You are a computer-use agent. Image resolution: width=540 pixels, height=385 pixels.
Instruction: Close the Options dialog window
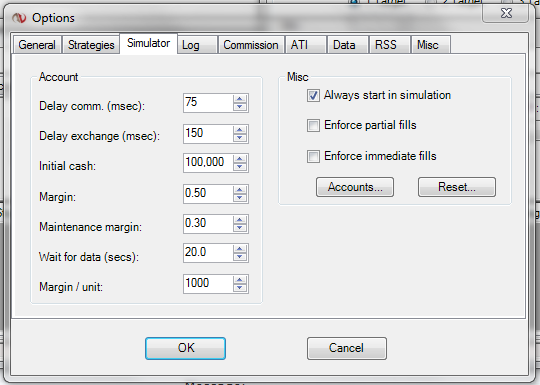coord(506,14)
